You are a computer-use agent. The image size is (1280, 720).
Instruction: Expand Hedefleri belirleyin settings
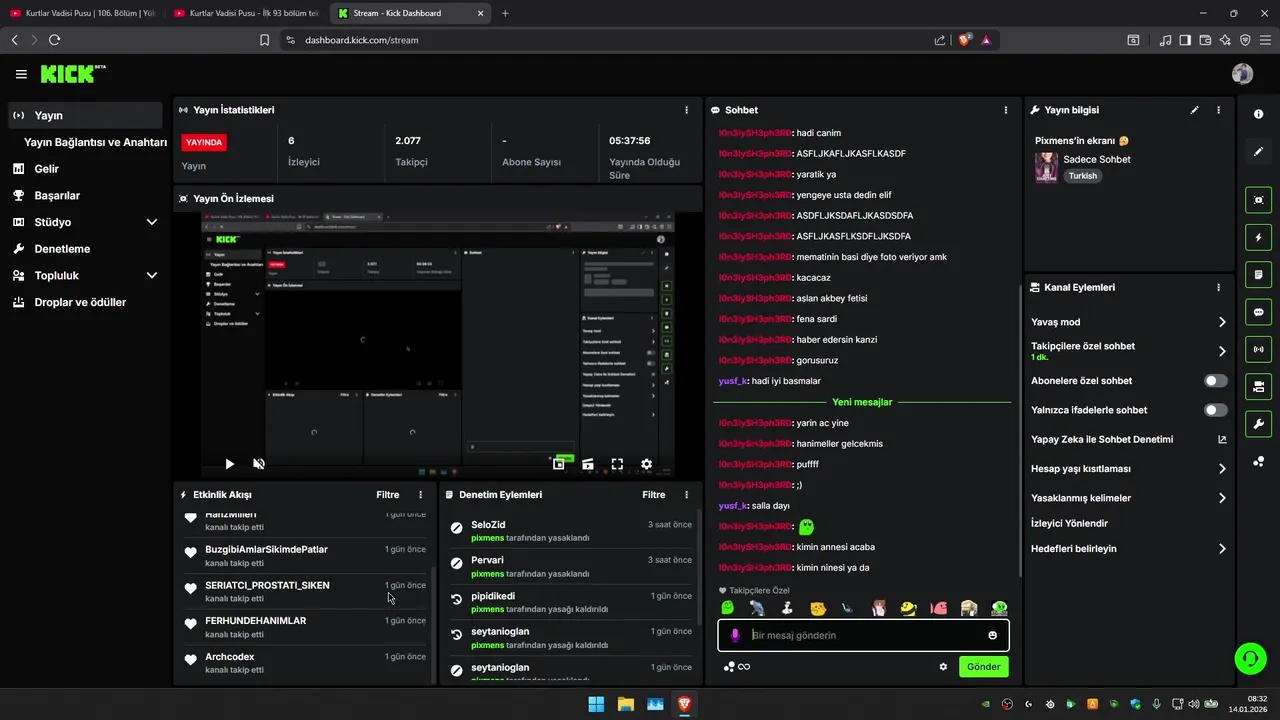(x=1222, y=549)
